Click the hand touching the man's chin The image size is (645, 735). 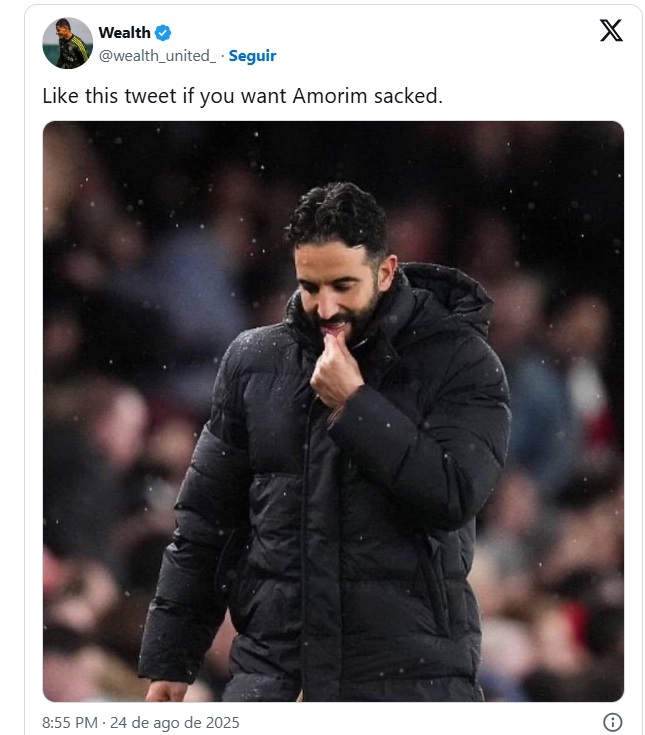pos(334,375)
